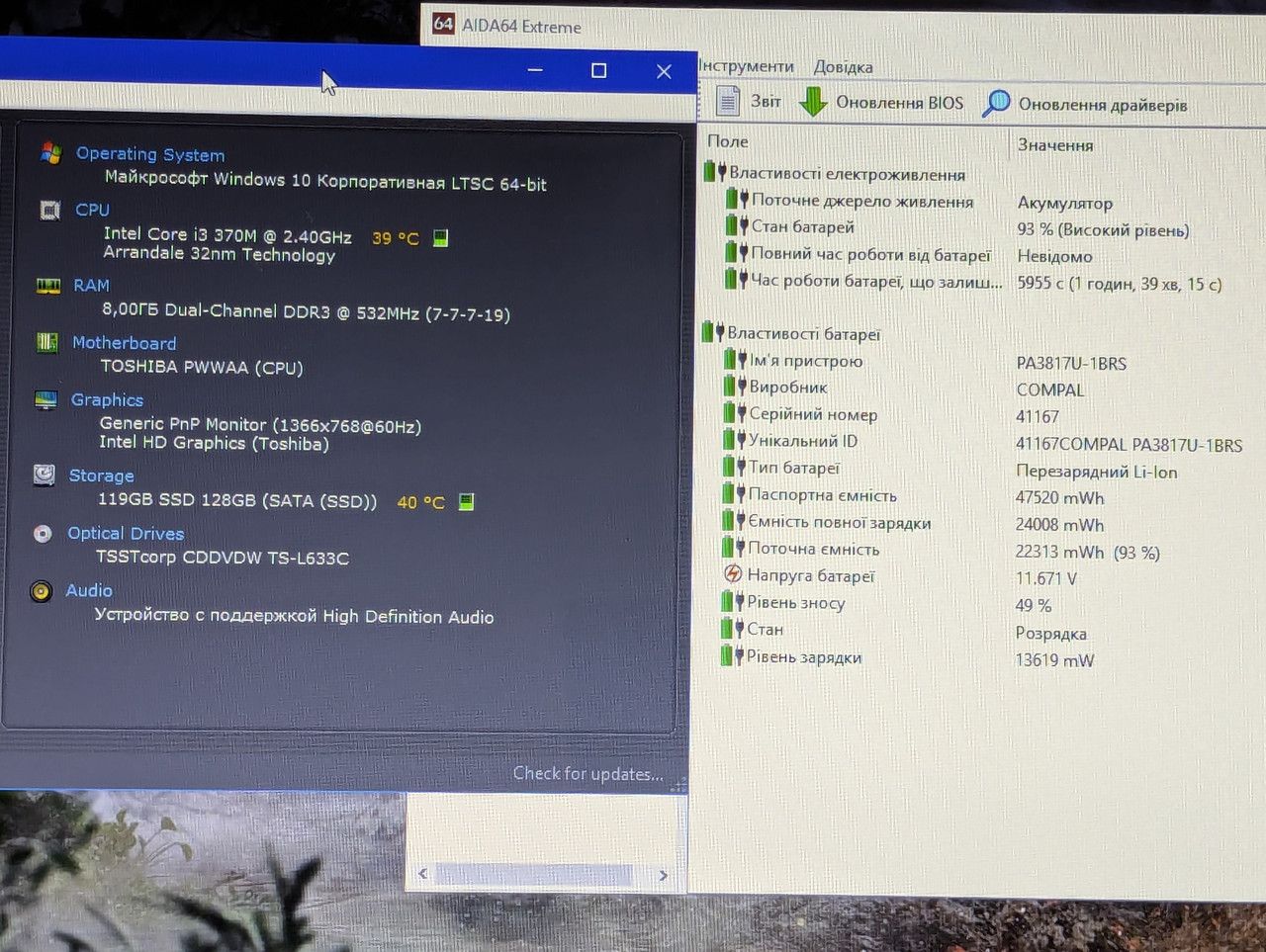This screenshot has height=952, width=1266.
Task: Click the Graphics monitor icon in Speccy
Action: pyautogui.click(x=45, y=400)
